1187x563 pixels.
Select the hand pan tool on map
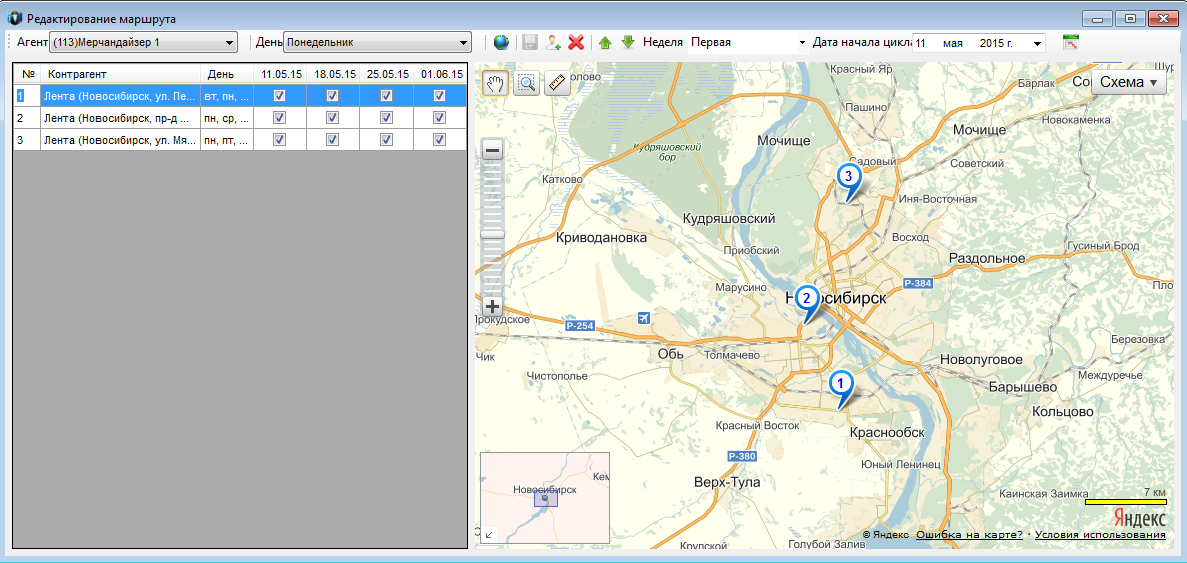495,83
